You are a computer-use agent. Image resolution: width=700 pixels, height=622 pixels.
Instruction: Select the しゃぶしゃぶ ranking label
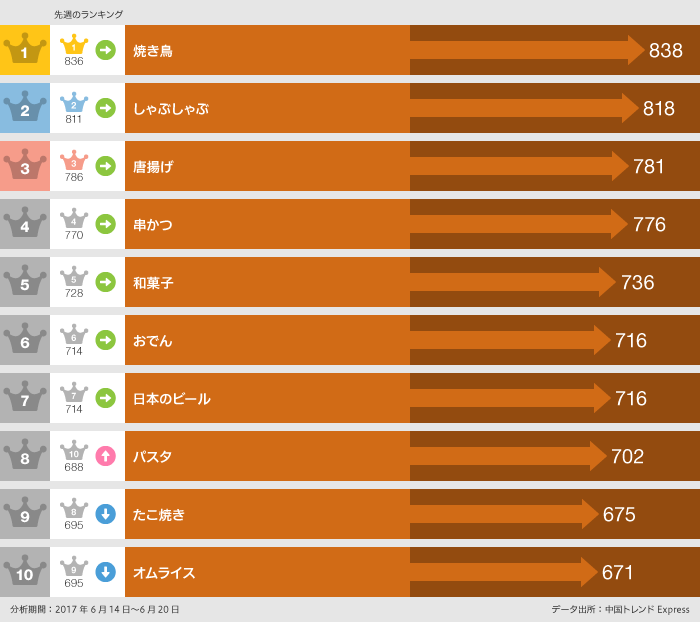[x=171, y=108]
